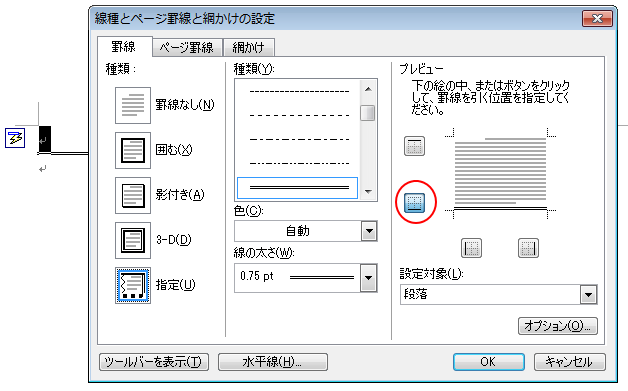The width and height of the screenshot is (628, 391).
Task: Select the 3-D border setting icon
Action: point(133,240)
